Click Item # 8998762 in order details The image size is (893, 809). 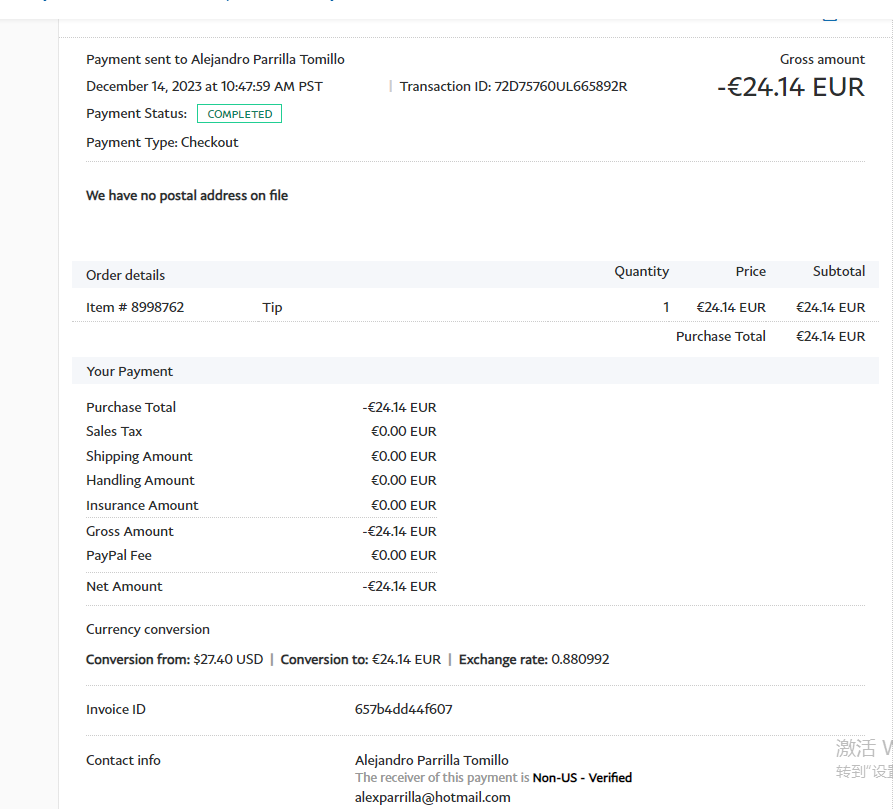pos(135,307)
